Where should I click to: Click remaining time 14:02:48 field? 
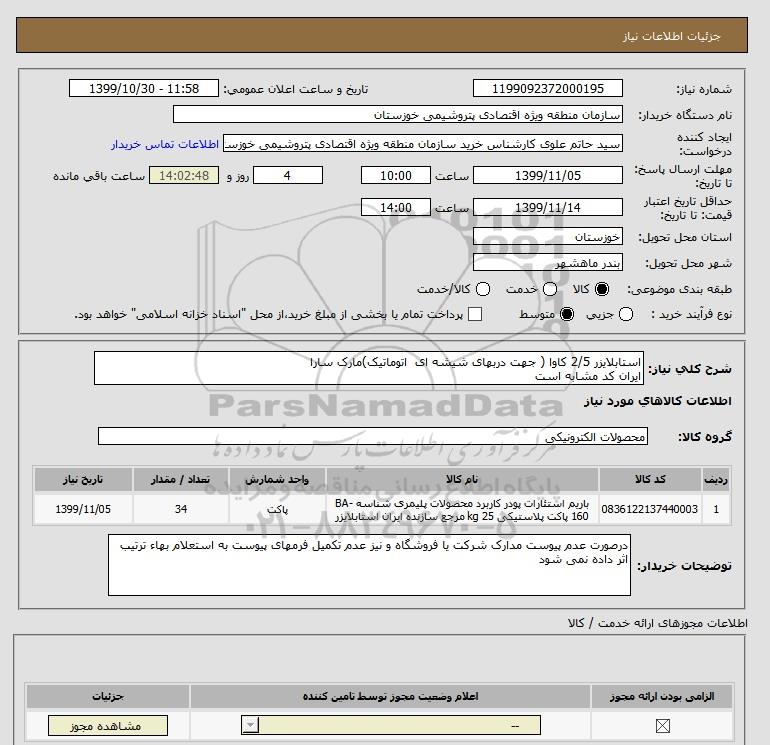pos(184,175)
